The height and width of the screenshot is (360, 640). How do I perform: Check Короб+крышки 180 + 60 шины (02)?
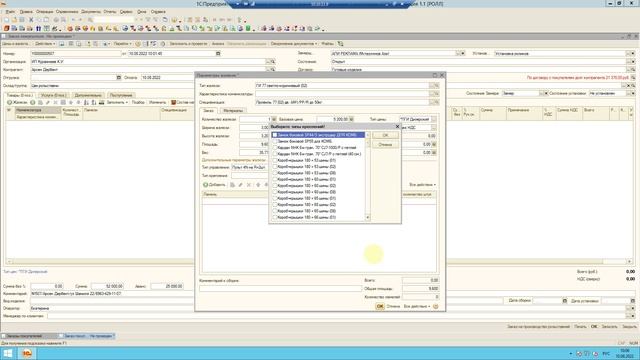[275, 186]
